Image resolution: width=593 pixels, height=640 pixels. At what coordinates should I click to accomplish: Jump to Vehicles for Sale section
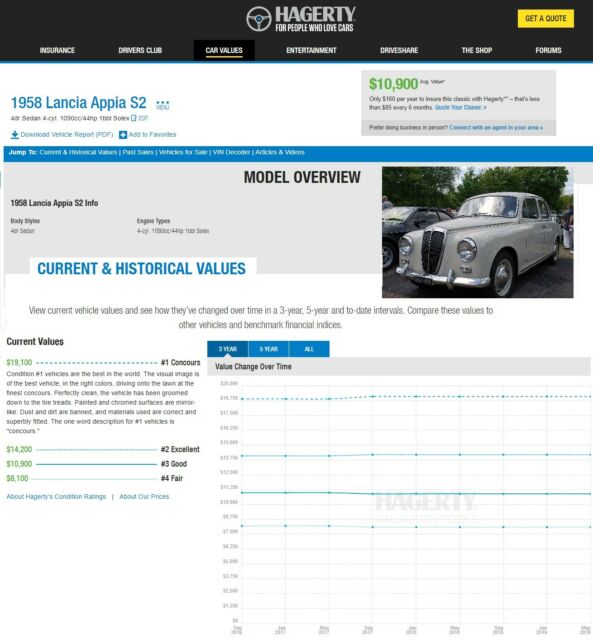click(x=183, y=152)
